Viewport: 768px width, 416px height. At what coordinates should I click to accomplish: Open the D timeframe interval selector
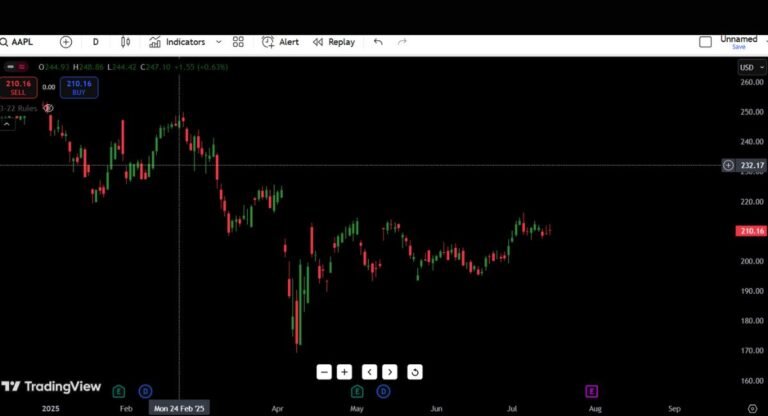[96, 42]
